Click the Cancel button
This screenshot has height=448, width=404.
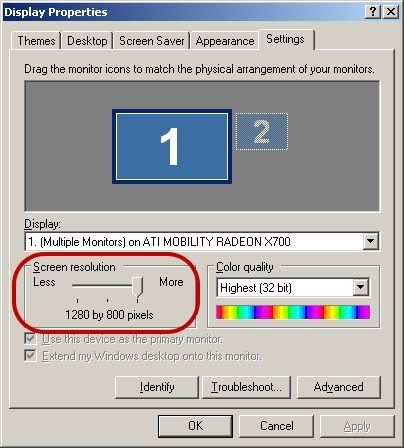pyautogui.click(x=277, y=426)
